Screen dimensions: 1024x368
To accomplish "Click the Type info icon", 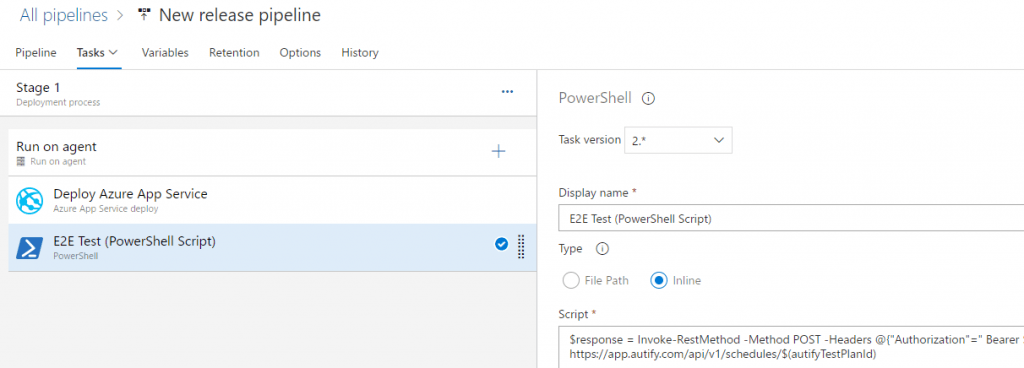I will click(x=603, y=249).
